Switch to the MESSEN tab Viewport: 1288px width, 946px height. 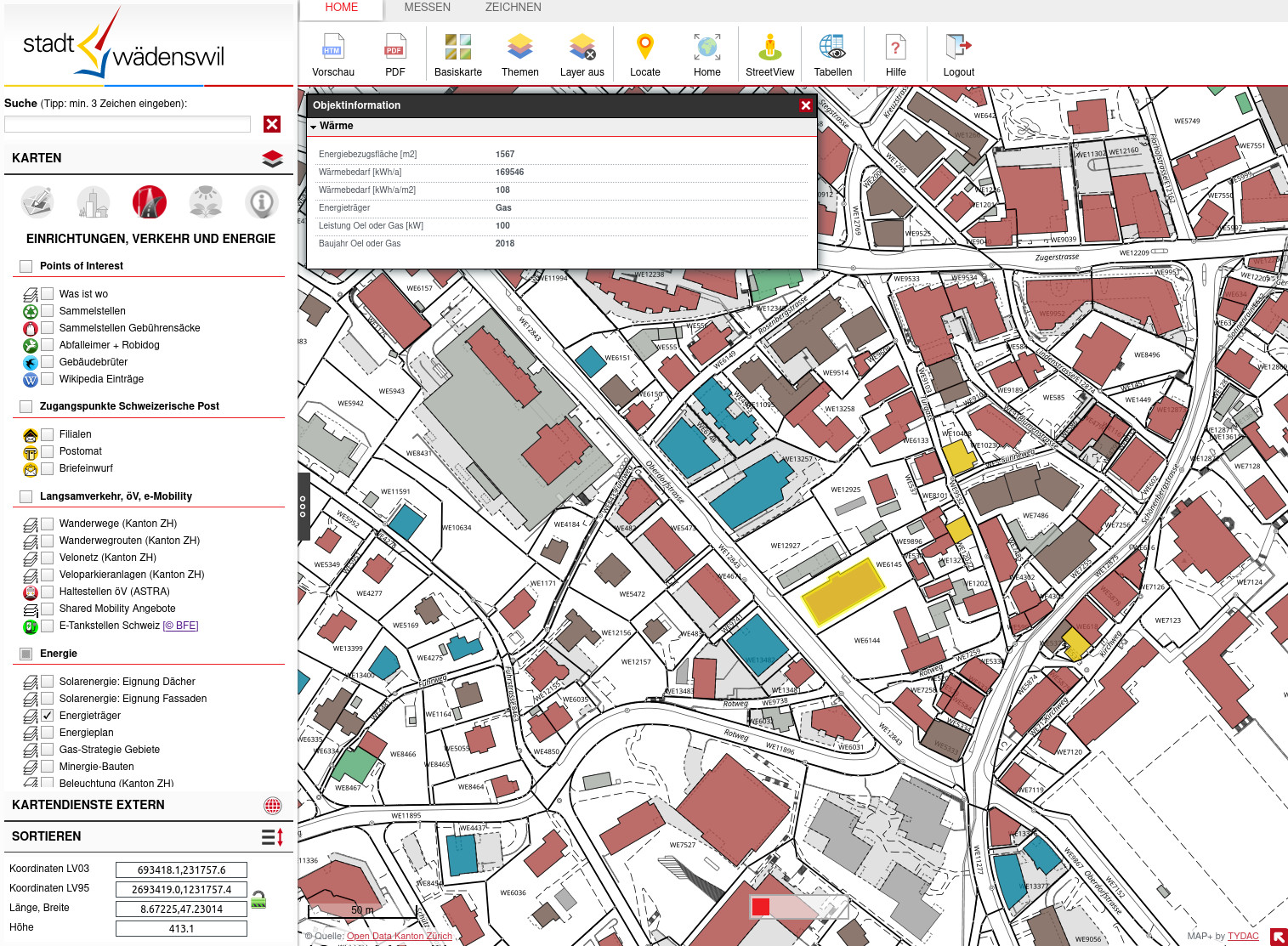[x=428, y=8]
